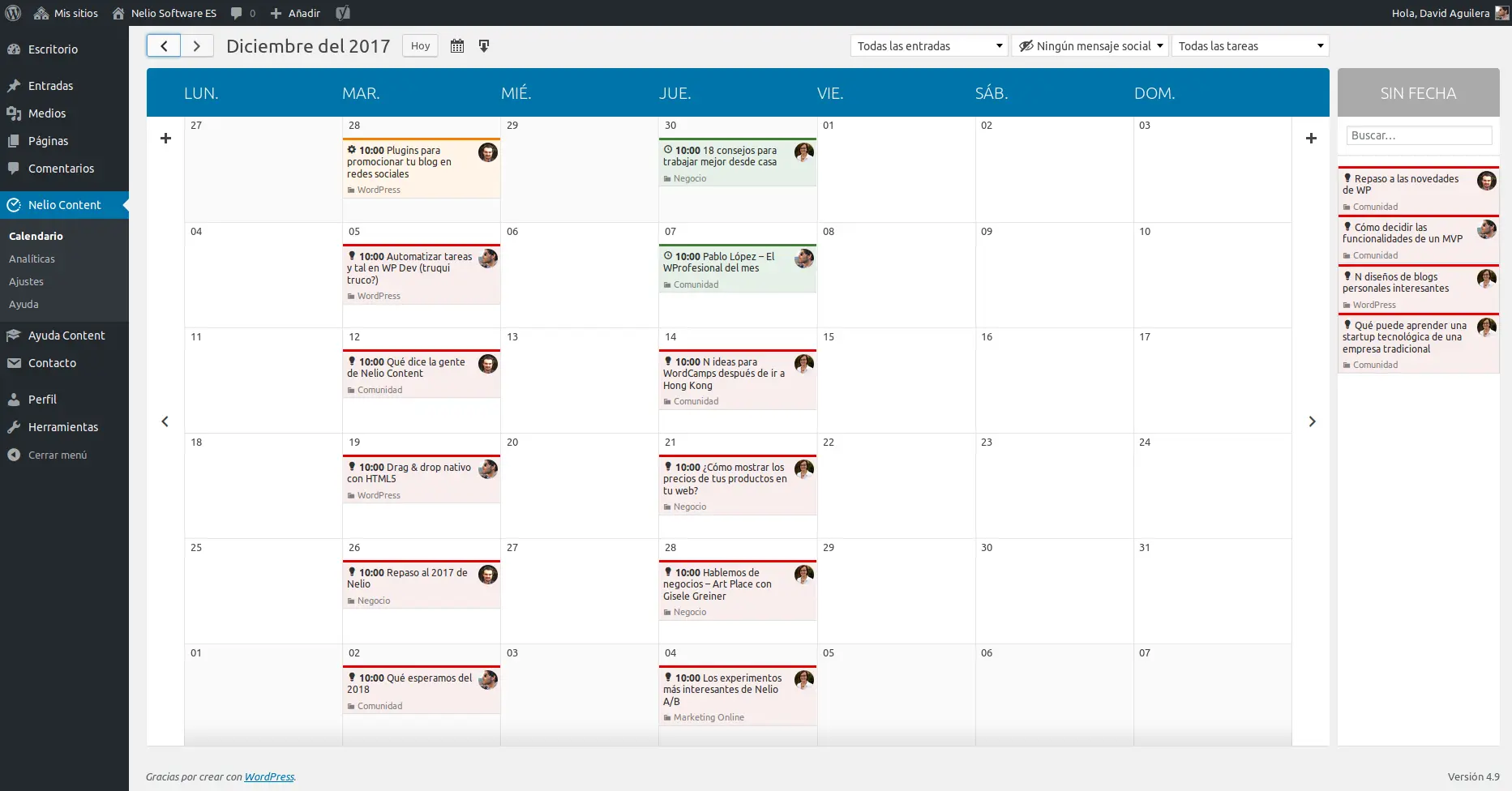
Task: Click the export calendar download icon
Action: coord(484,46)
